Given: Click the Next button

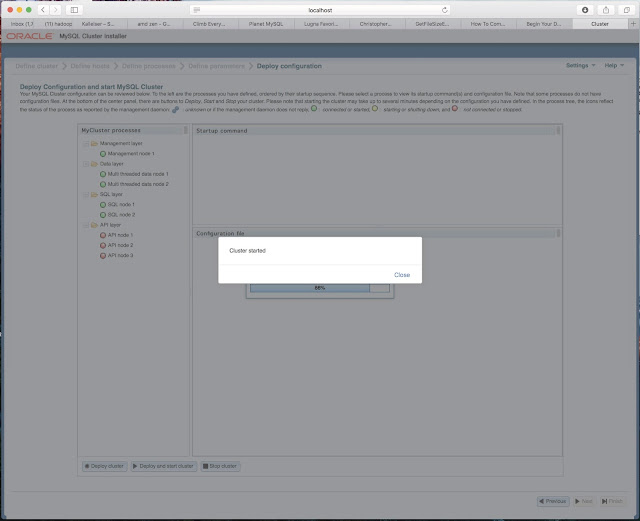Looking at the screenshot, I should [x=584, y=501].
